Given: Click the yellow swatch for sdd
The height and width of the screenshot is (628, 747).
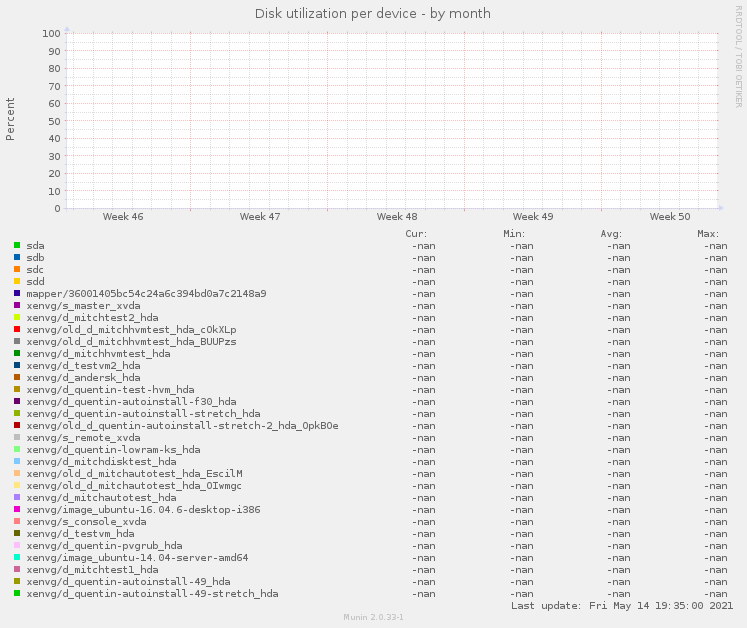Looking at the screenshot, I should click(17, 281).
